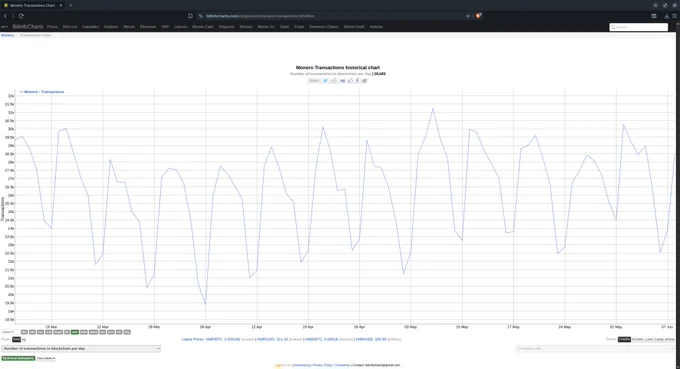Open browser main menu hamburger icon

674,16
